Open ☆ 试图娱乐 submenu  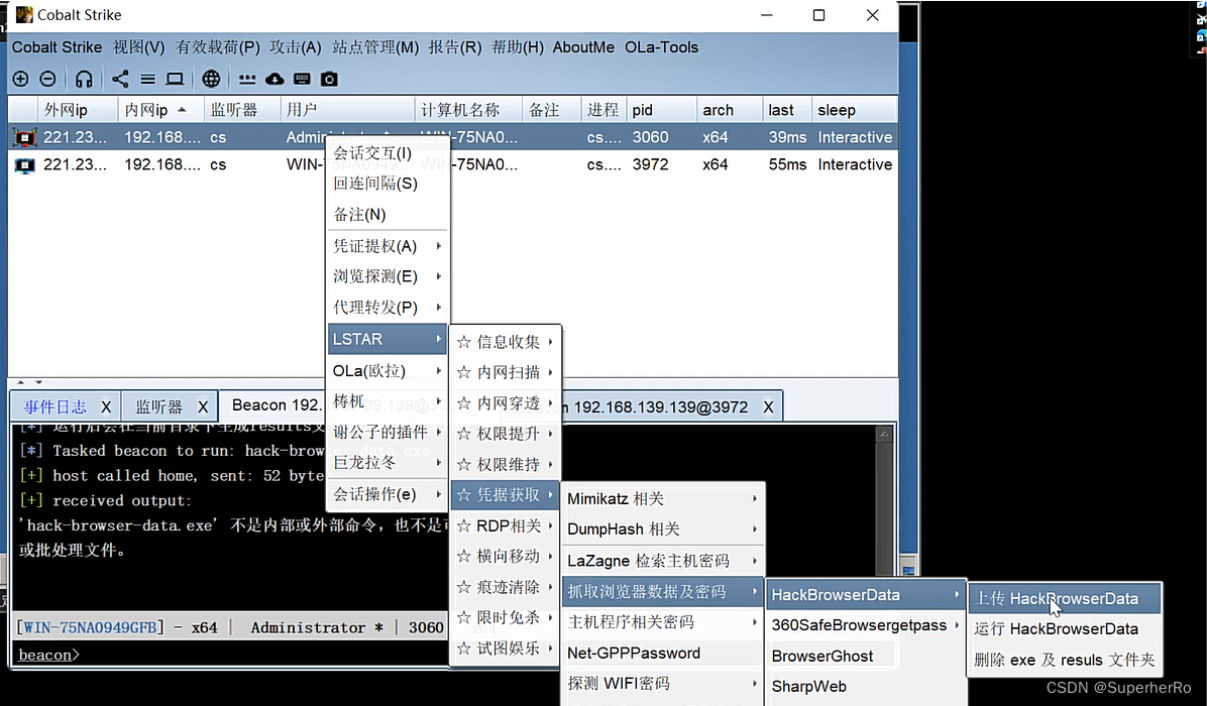pos(505,649)
